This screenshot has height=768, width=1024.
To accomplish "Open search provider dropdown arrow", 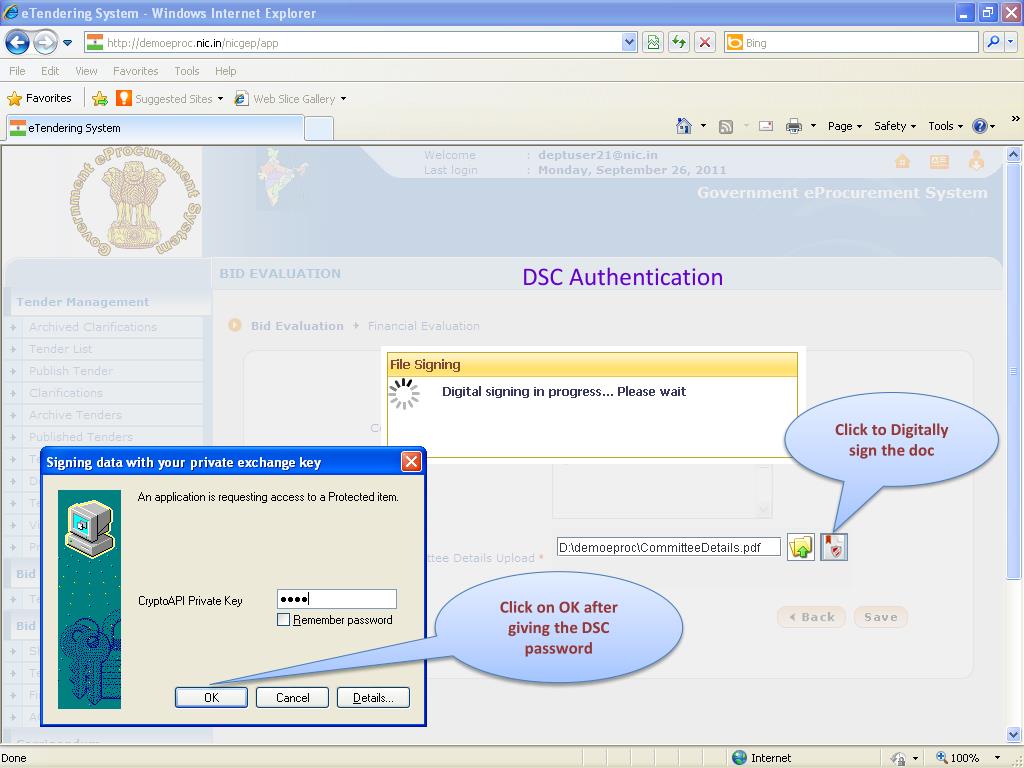I will click(1011, 42).
